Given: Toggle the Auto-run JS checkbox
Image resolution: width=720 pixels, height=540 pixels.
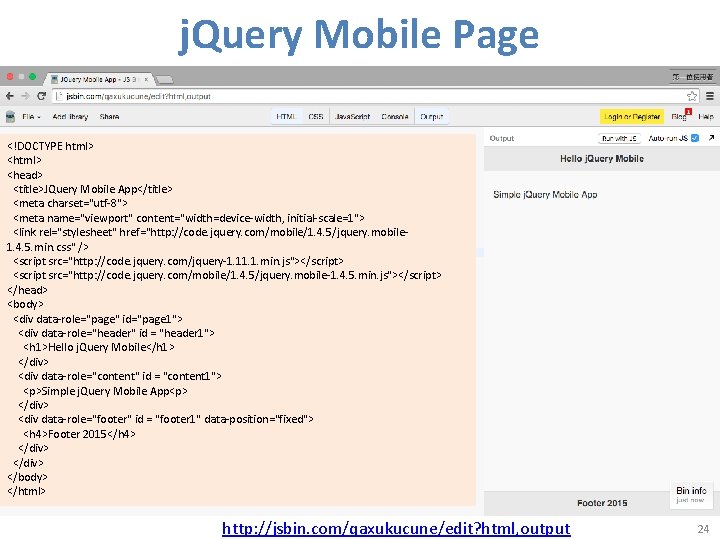Looking at the screenshot, I should (x=695, y=138).
